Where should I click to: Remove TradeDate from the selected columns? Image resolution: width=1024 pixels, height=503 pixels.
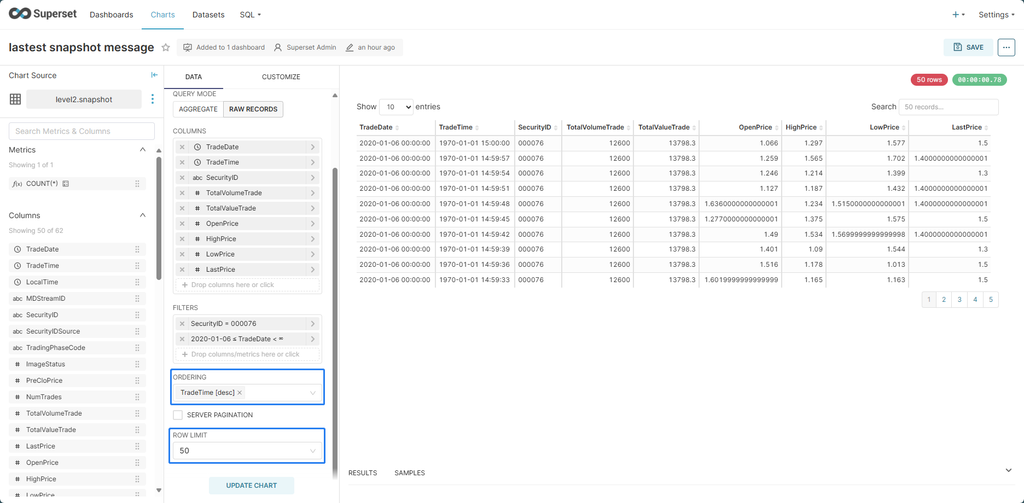click(x=182, y=147)
